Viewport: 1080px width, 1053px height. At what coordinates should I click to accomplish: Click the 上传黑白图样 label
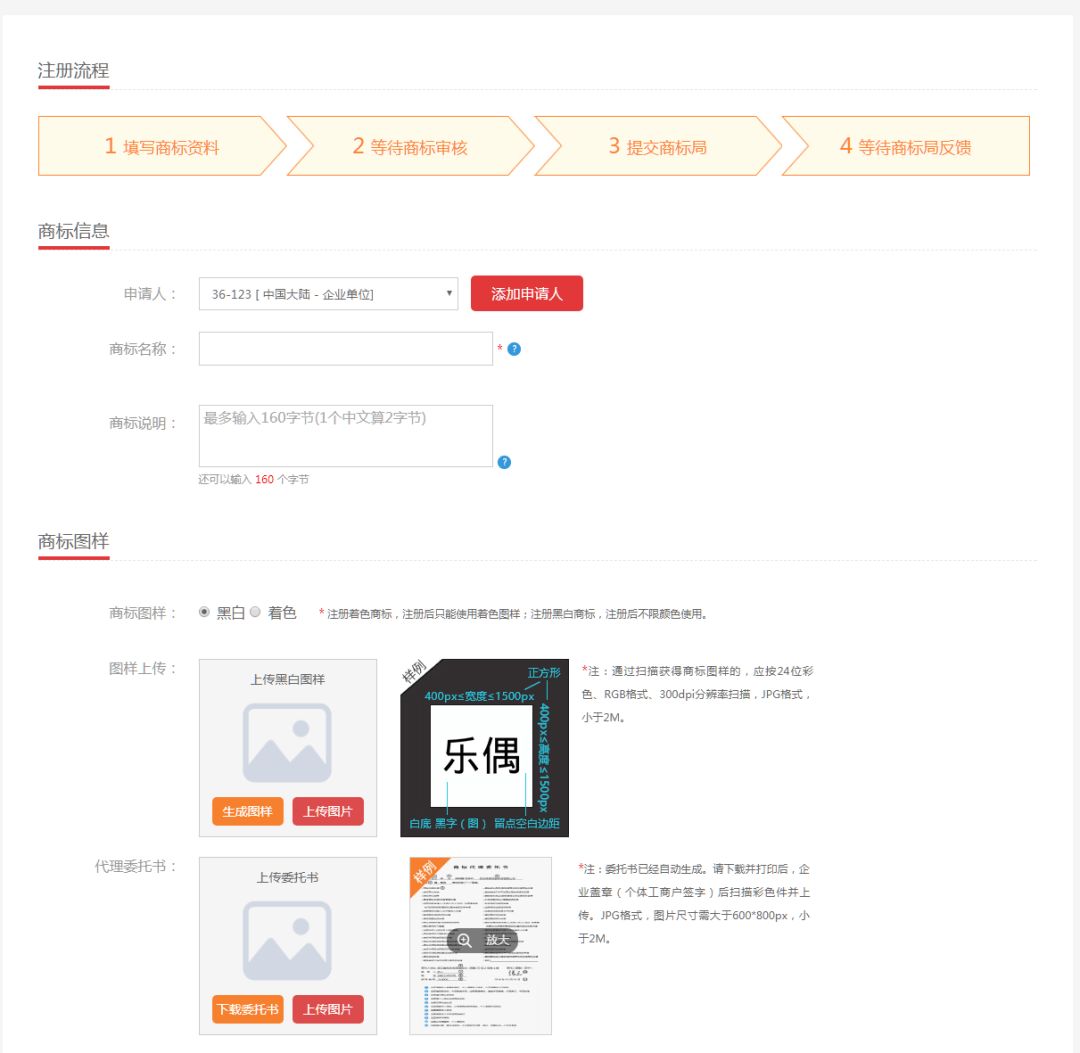(287, 680)
